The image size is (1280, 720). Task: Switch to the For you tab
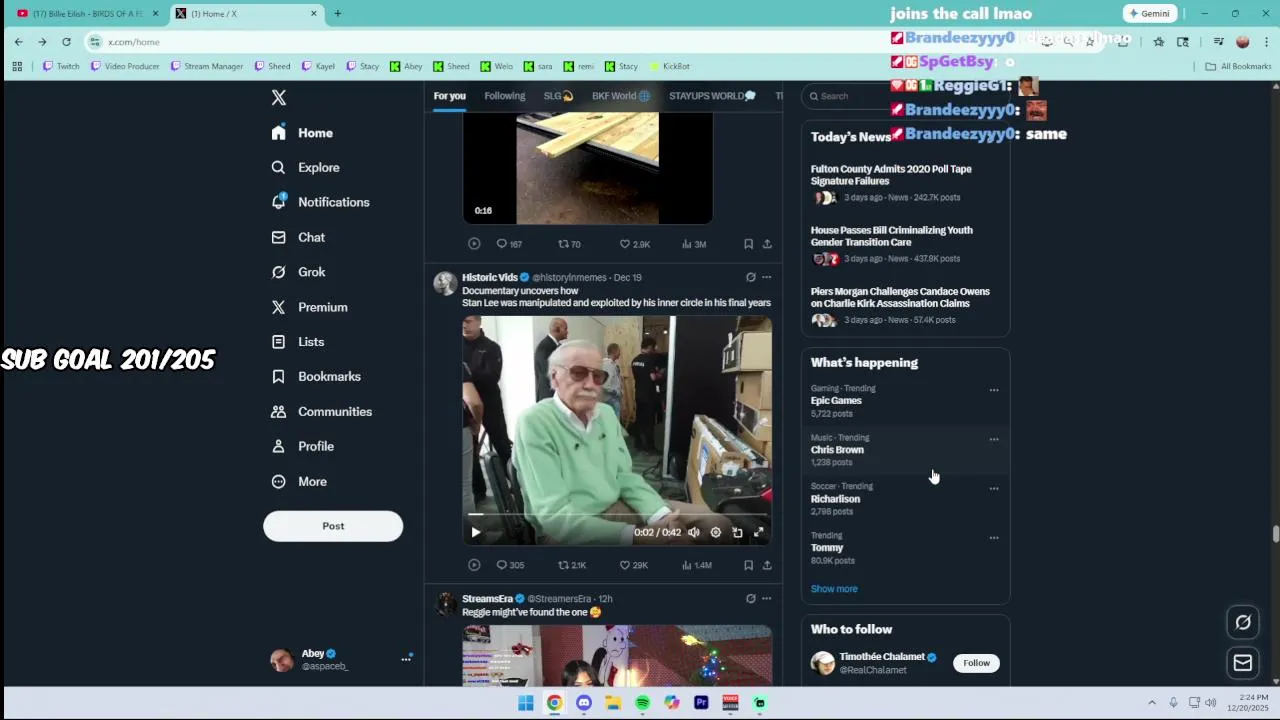(450, 96)
